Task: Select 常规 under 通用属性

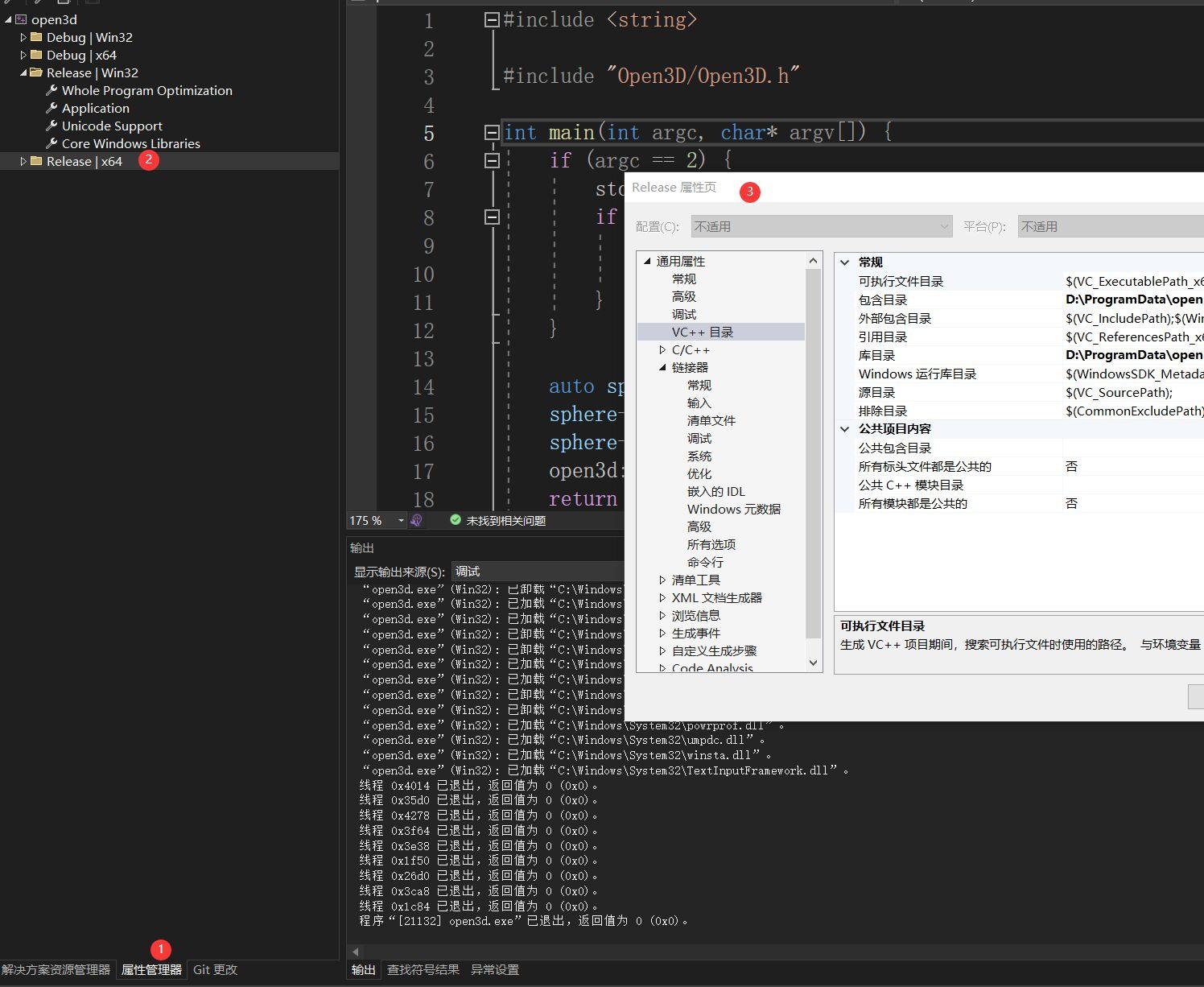Action: pos(684,279)
